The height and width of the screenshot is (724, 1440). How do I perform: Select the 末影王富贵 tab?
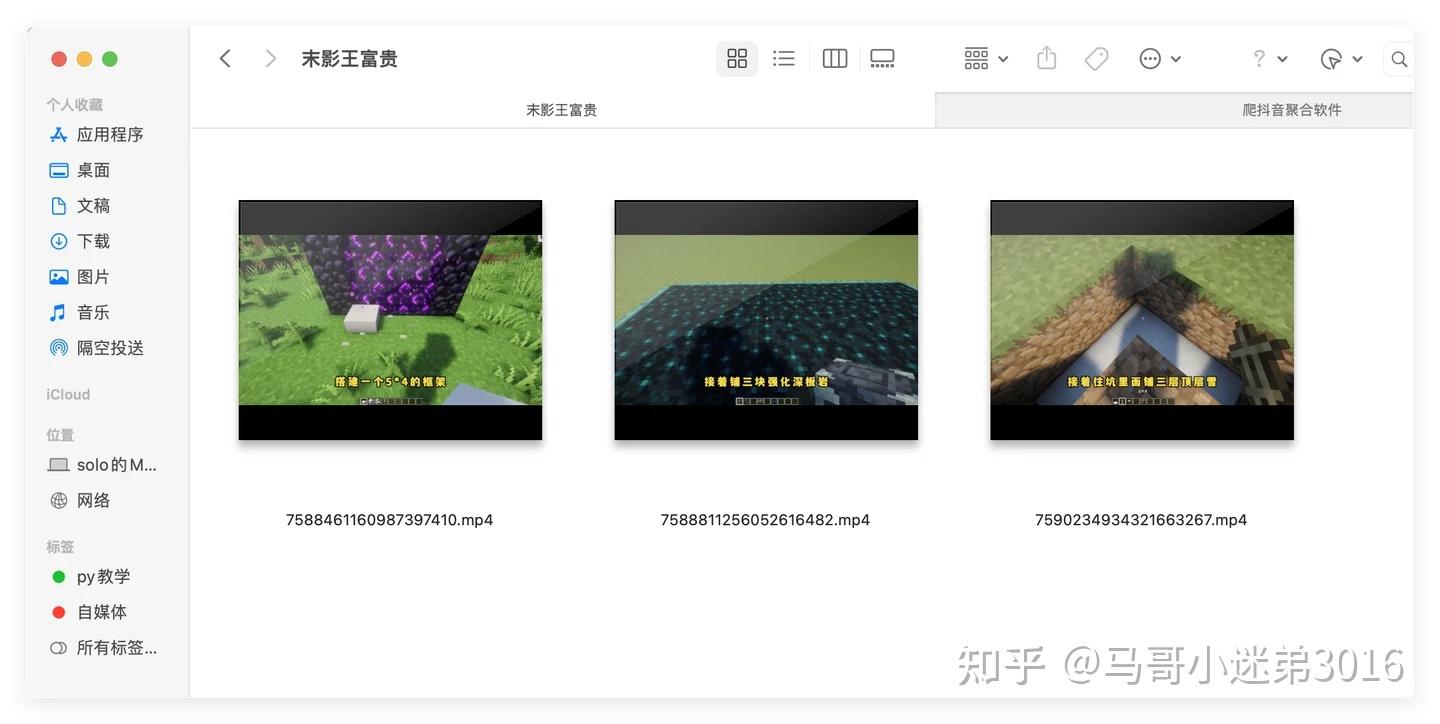562,110
